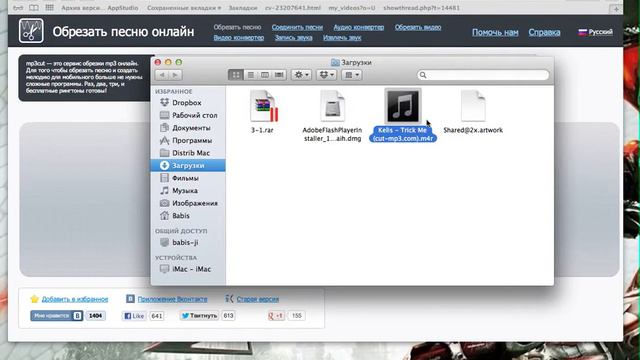Click the Google +1 button
This screenshot has width=640, height=360.
coord(276,316)
